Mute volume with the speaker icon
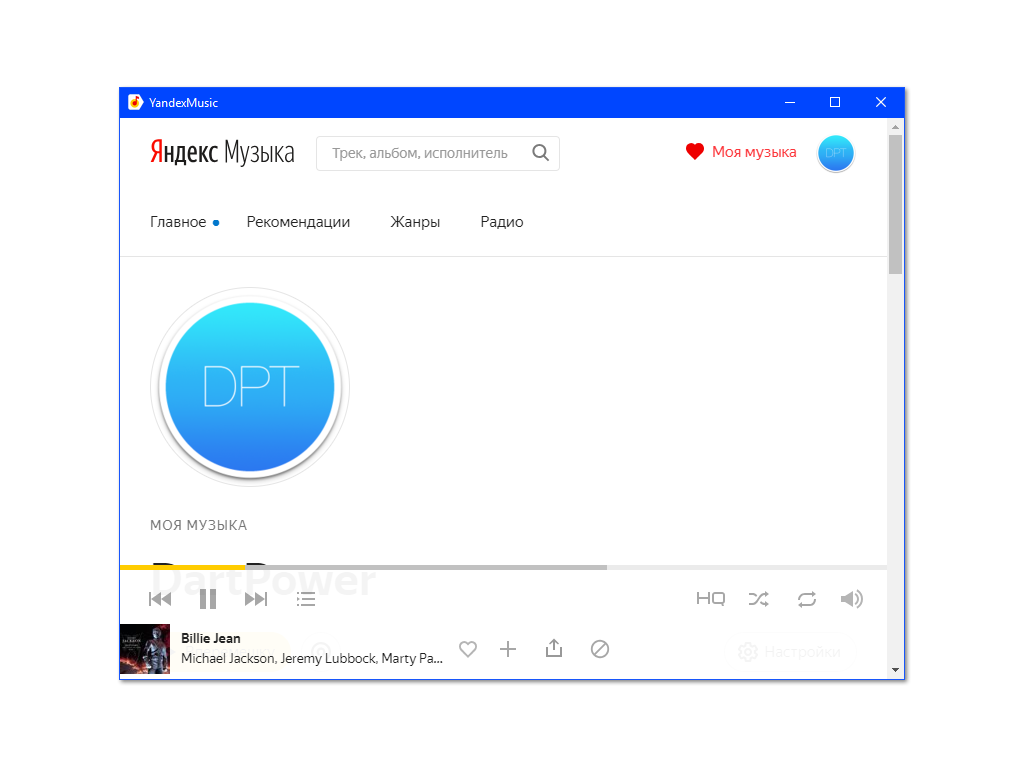This screenshot has height=768, width=1024. coord(852,599)
